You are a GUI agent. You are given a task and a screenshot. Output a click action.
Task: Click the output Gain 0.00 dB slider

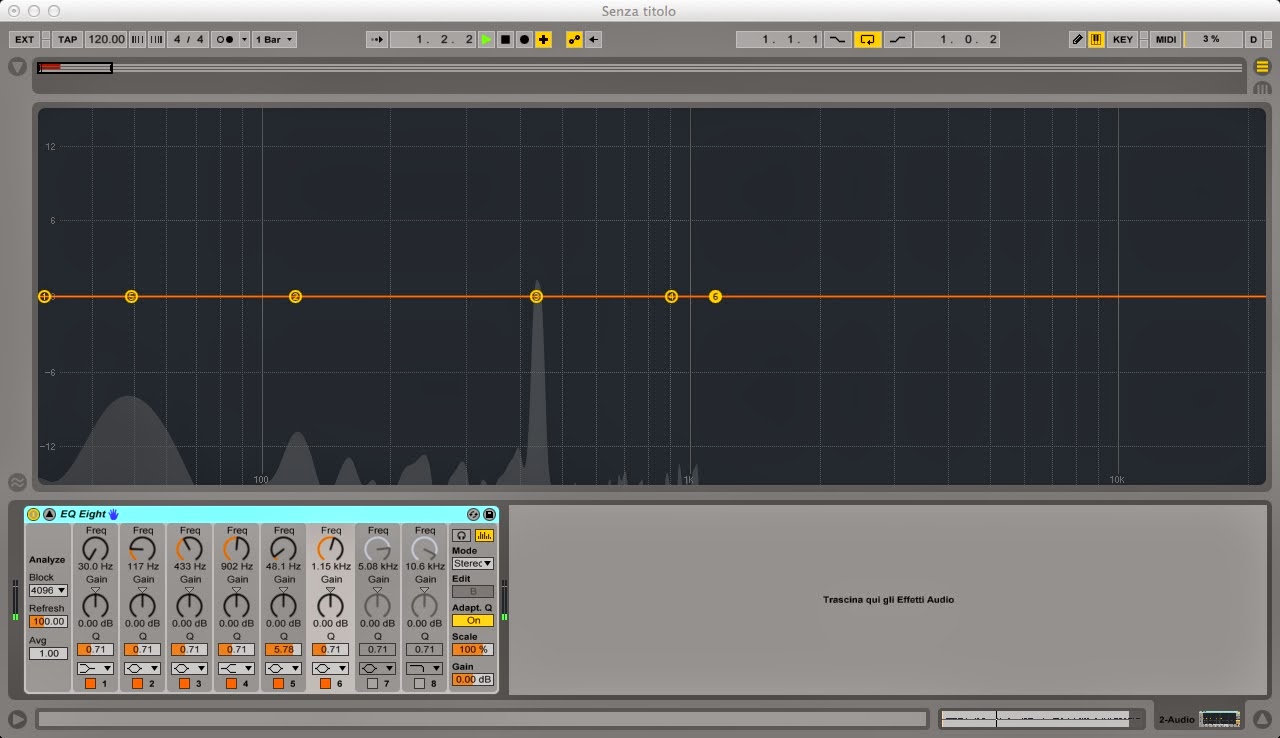point(472,680)
